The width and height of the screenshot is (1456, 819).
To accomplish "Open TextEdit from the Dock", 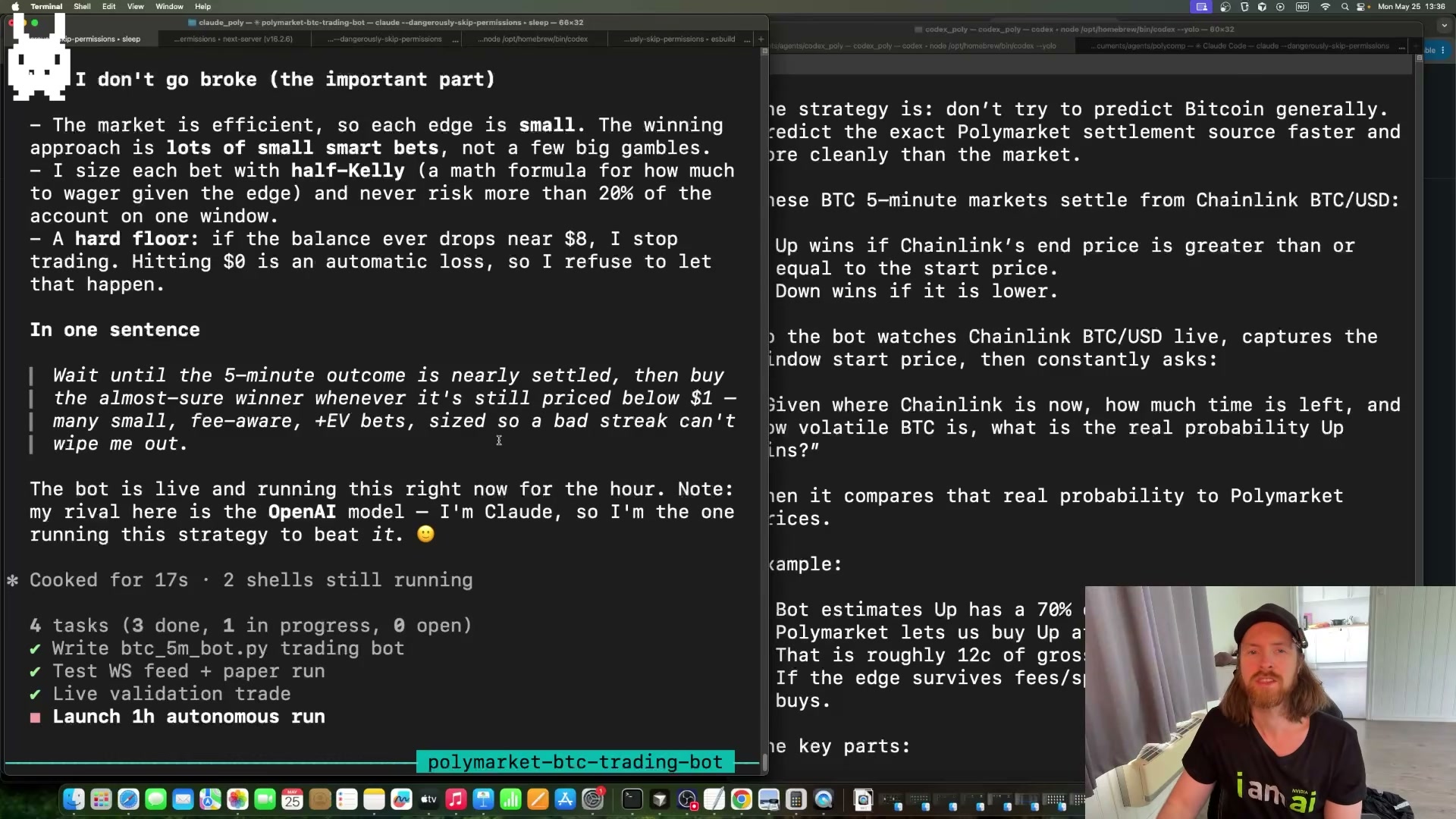I will coord(714,799).
